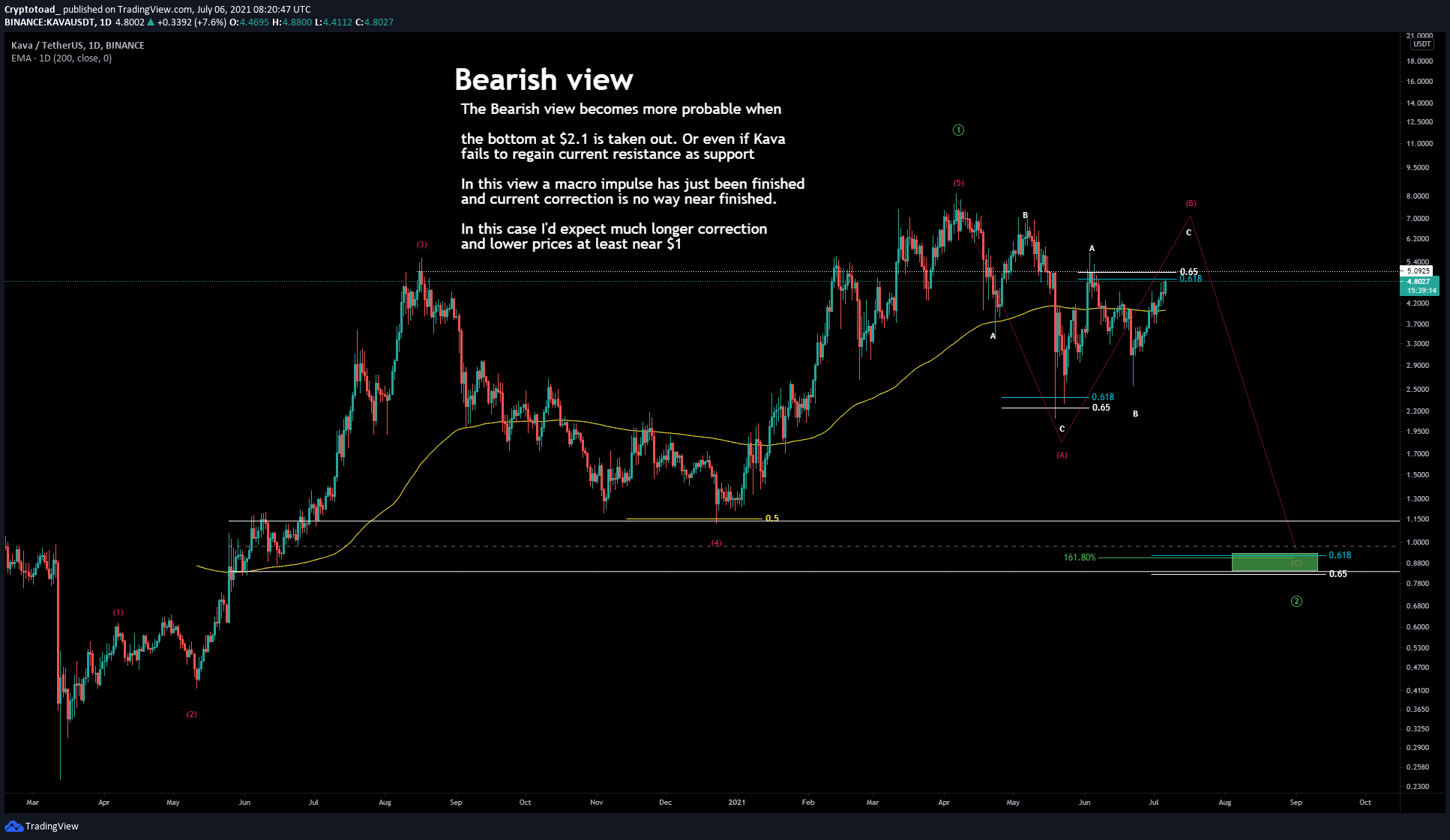
Task: Click the EMA 1D 200 indicator legend
Action: (61, 58)
